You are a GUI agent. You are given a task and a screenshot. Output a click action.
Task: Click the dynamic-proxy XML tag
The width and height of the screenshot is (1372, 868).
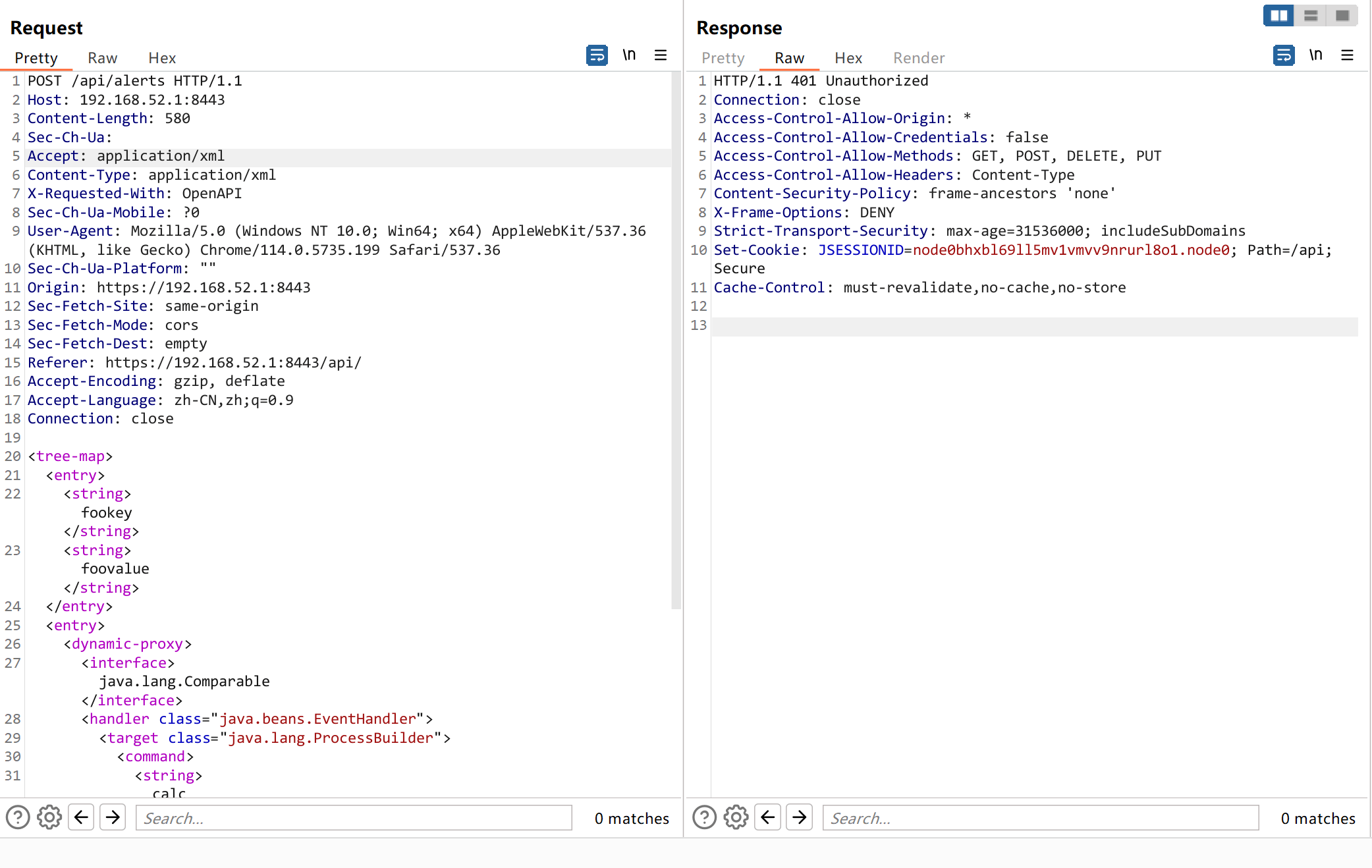(x=128, y=644)
